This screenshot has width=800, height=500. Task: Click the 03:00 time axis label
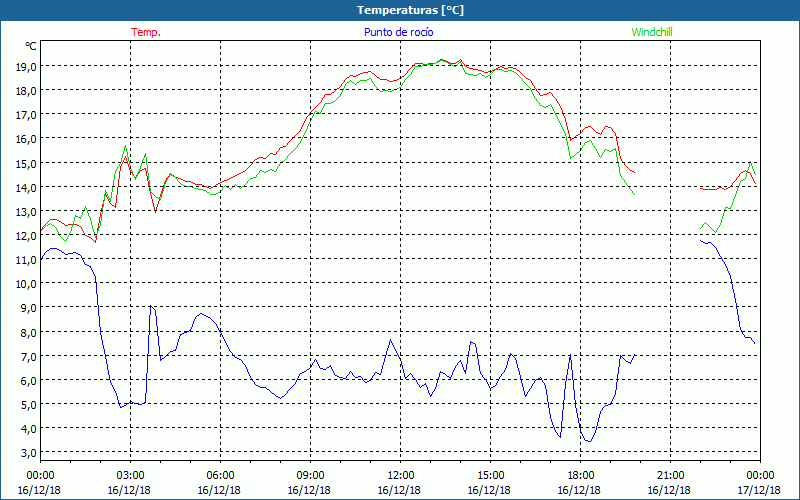coord(130,476)
